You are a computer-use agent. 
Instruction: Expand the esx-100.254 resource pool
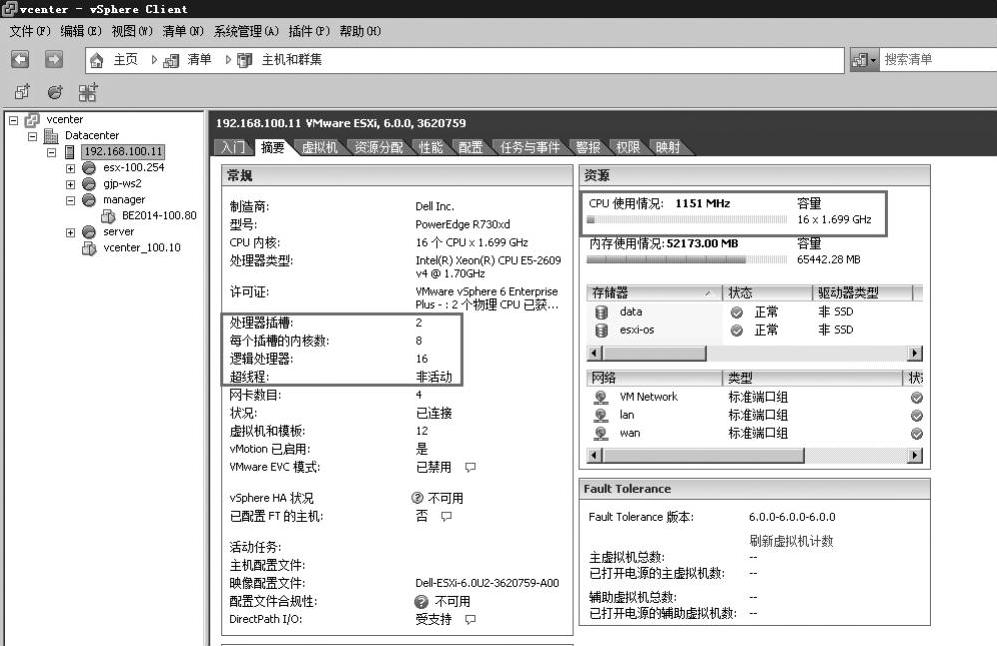click(71, 168)
